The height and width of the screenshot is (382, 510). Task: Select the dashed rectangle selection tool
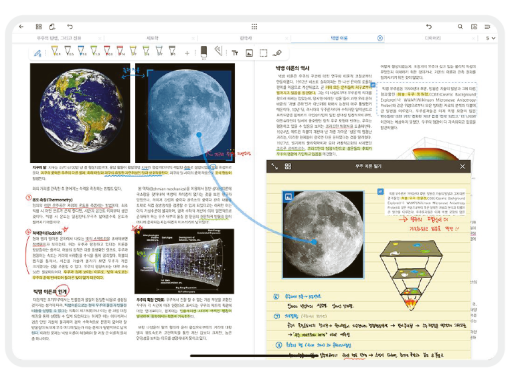(x=263, y=53)
